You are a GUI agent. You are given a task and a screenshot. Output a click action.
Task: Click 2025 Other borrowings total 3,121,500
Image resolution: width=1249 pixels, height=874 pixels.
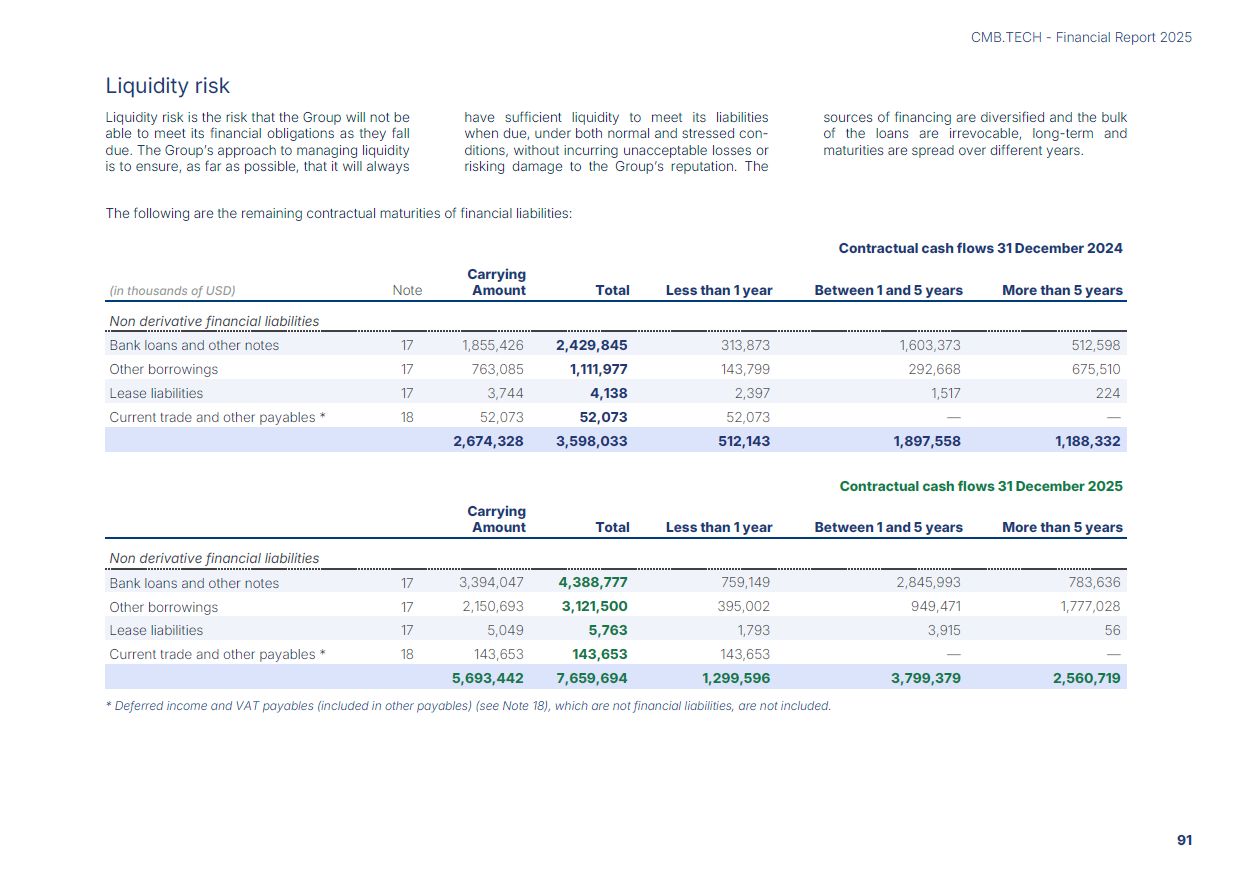[x=595, y=607]
